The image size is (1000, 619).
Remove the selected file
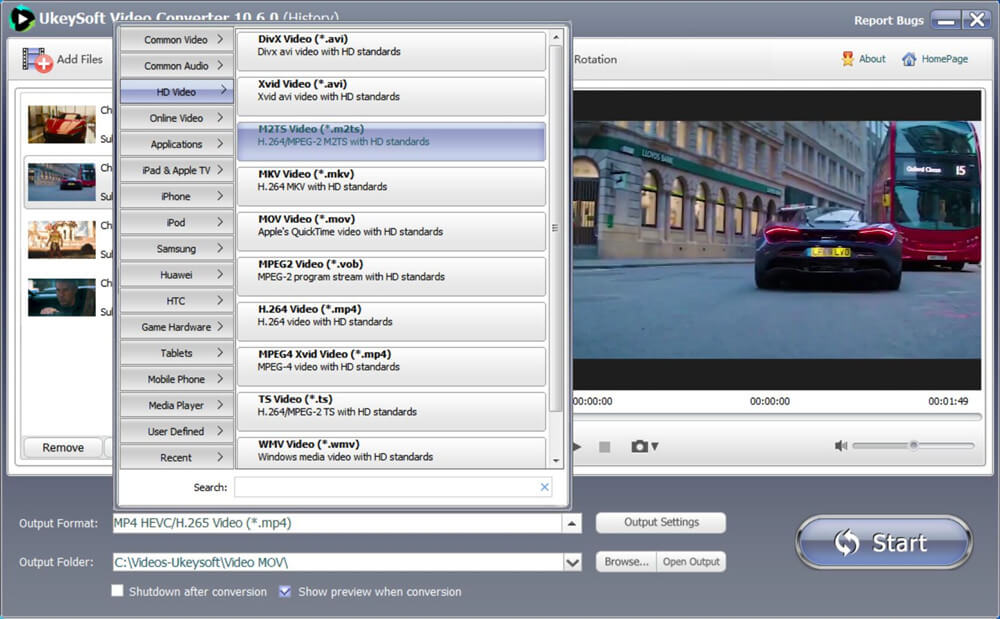[62, 448]
